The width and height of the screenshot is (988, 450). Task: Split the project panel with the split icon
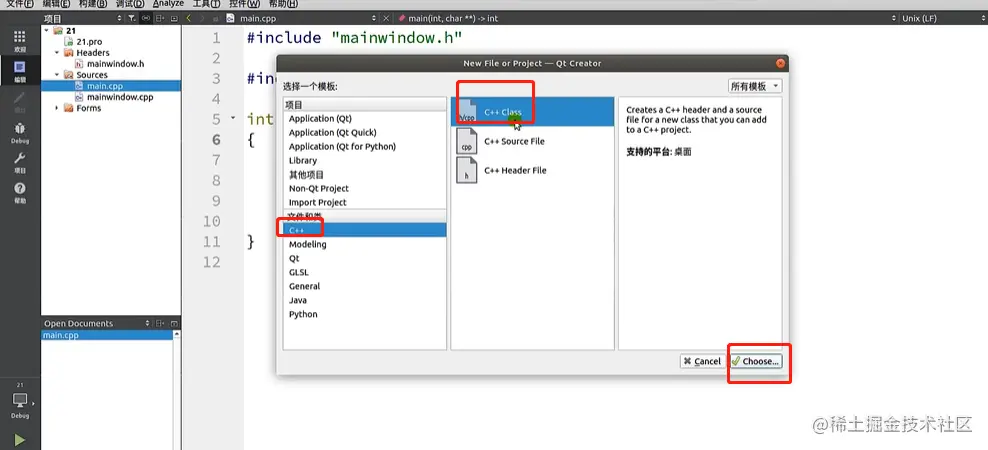coord(160,18)
